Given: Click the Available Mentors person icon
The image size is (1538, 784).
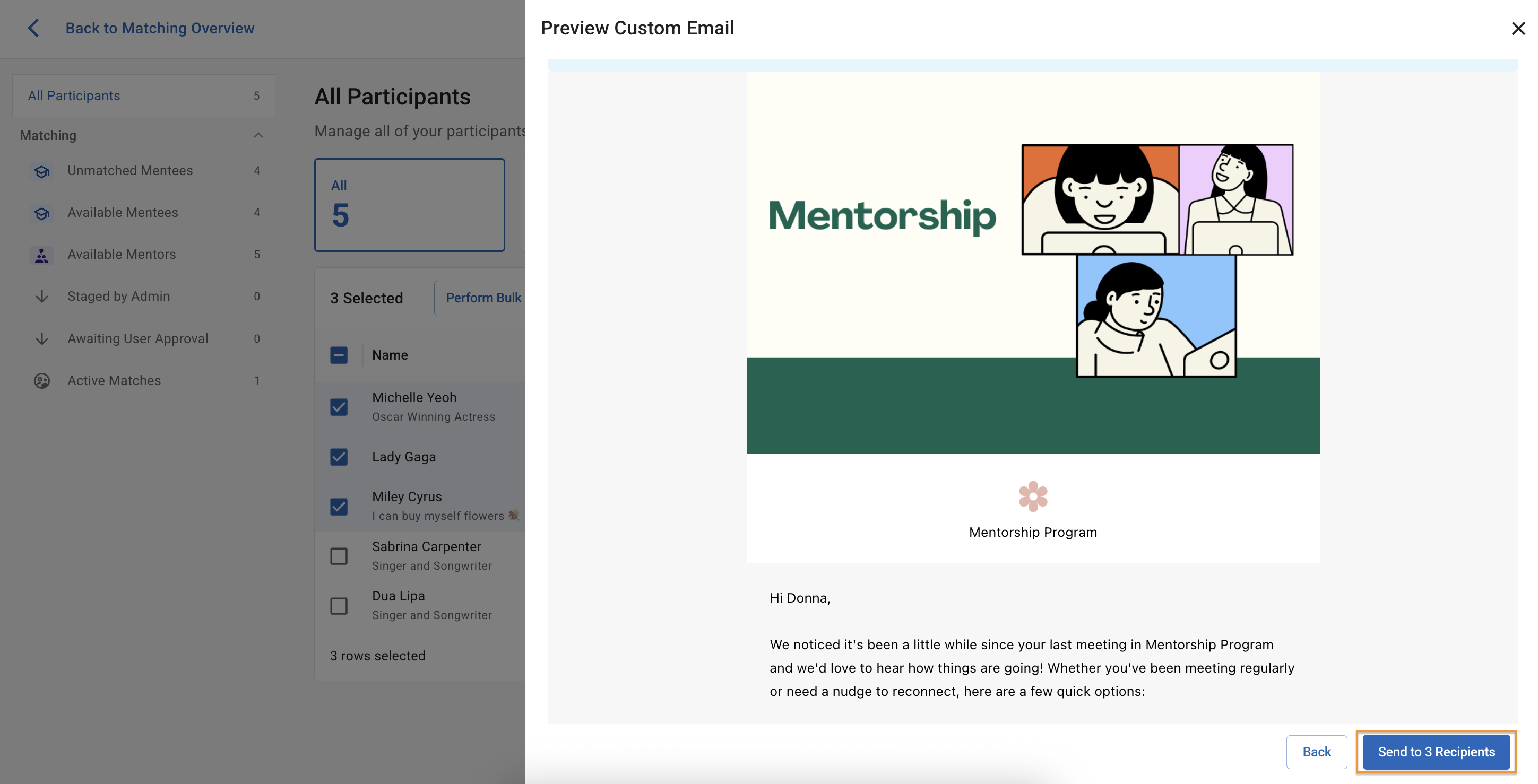Looking at the screenshot, I should tap(41, 255).
